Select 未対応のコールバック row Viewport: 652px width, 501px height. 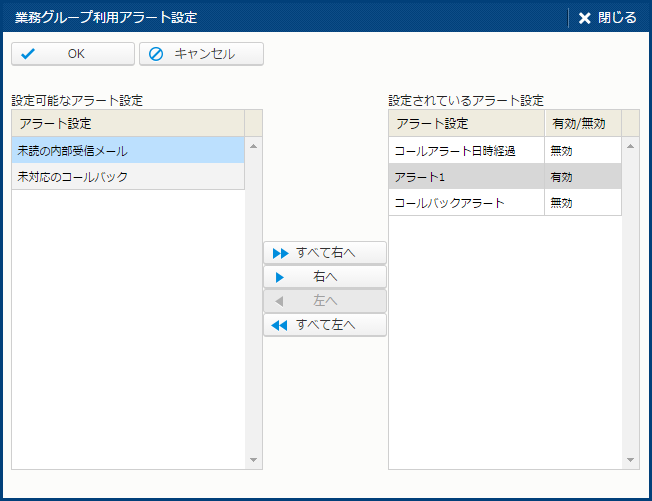(x=128, y=177)
